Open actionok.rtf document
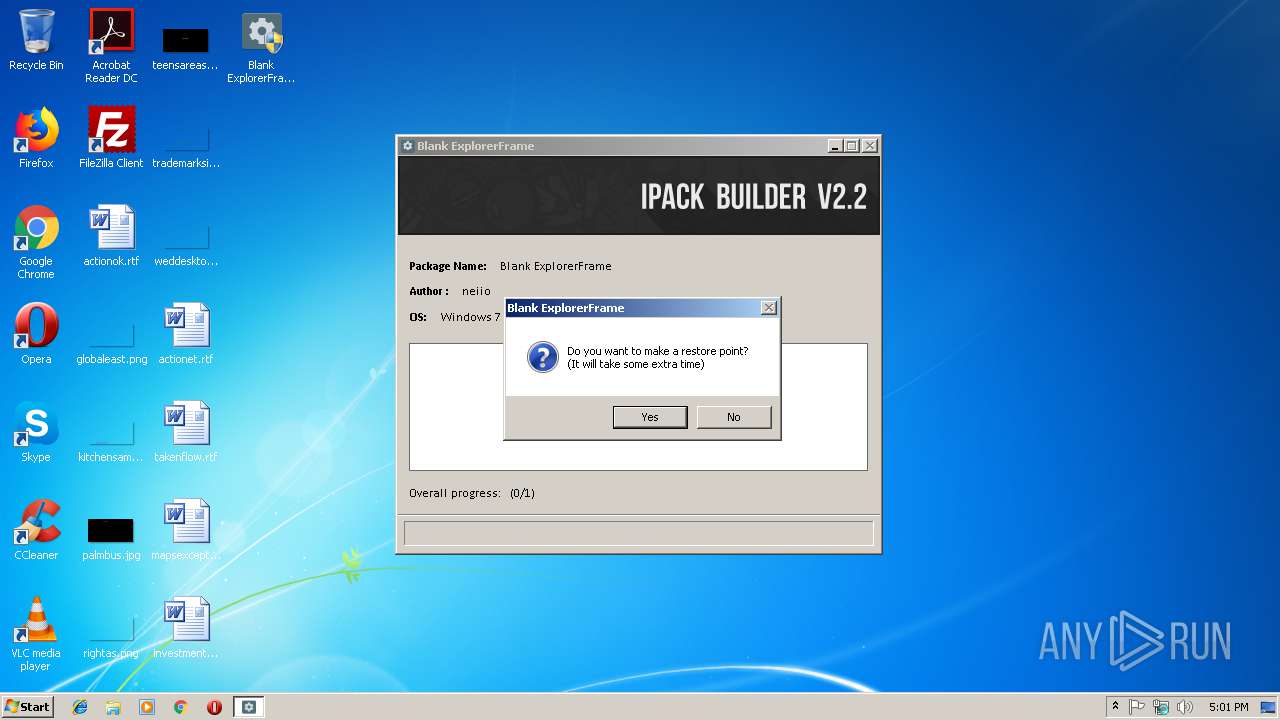Screen dimensions: 1280x720 pyautogui.click(x=111, y=237)
